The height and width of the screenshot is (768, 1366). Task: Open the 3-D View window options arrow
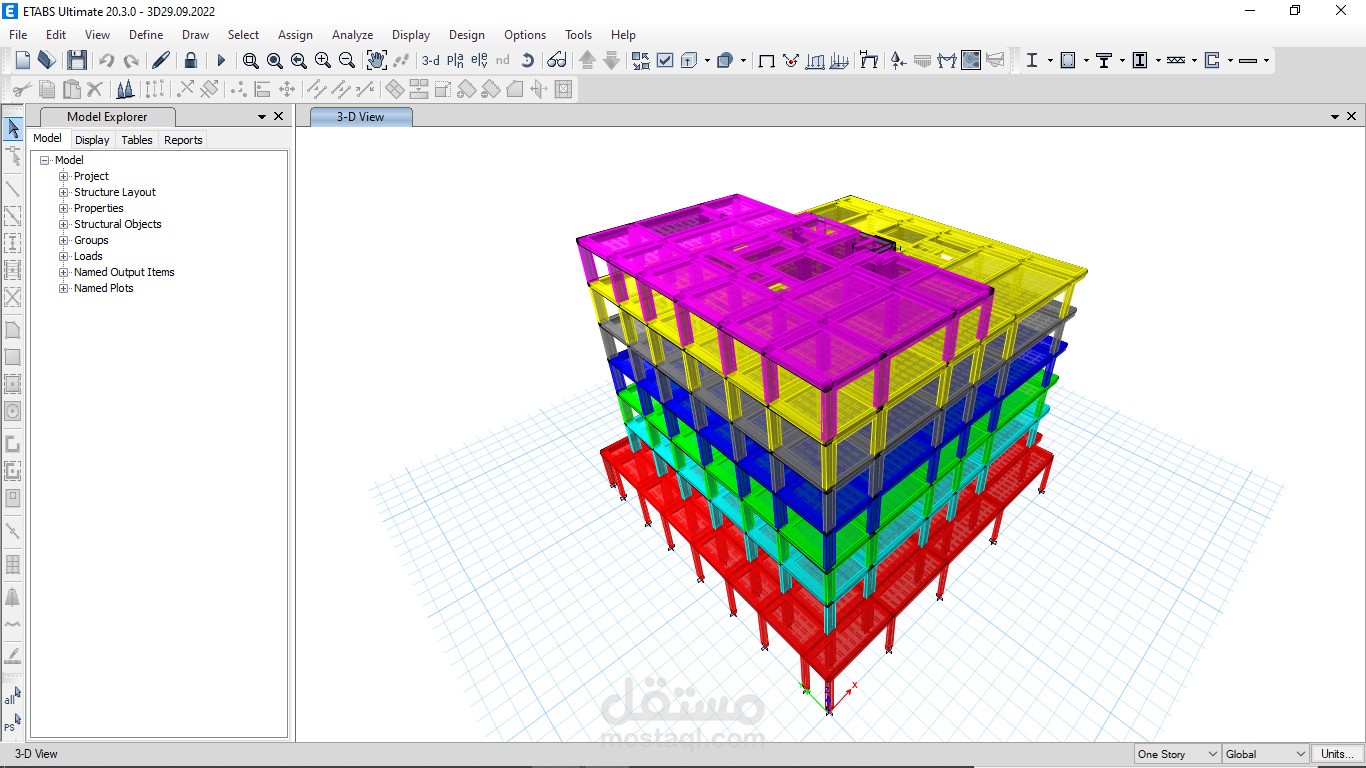click(x=1335, y=117)
